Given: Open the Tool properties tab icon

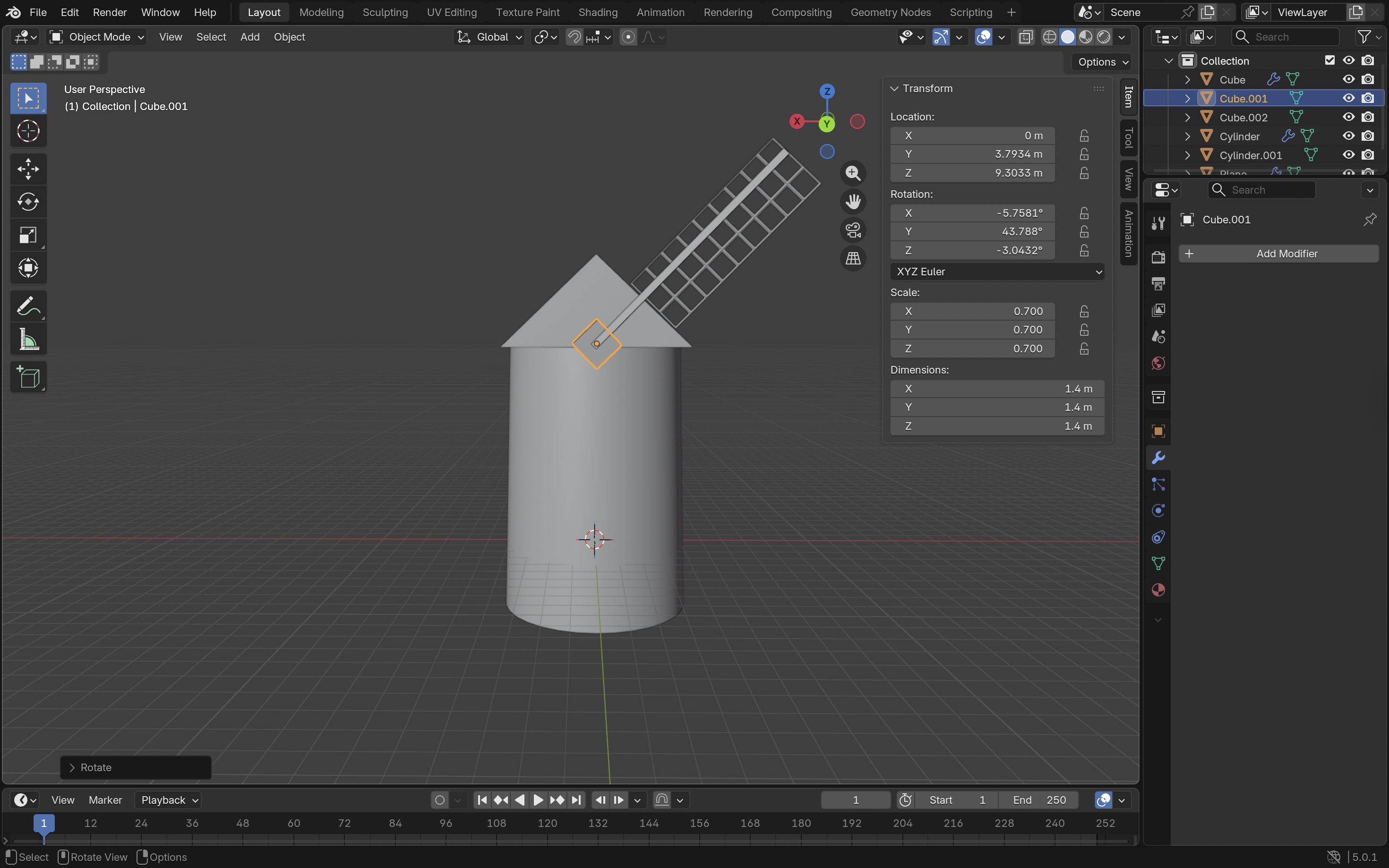Looking at the screenshot, I should 1158,223.
